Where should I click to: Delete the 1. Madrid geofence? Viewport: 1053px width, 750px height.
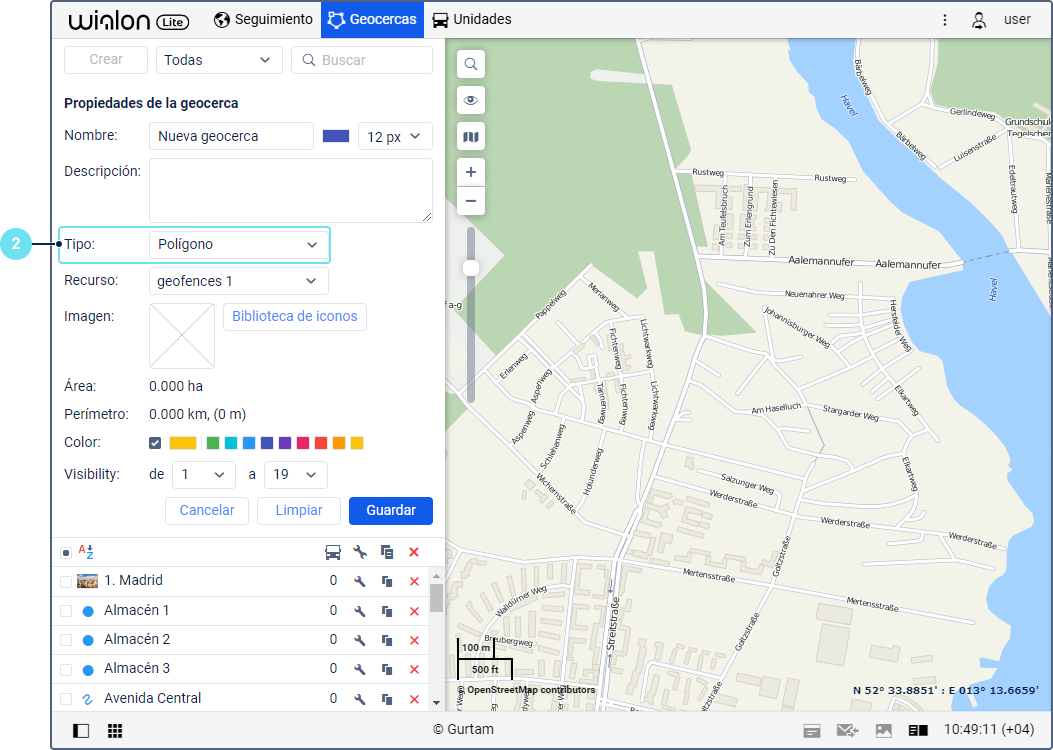click(414, 581)
